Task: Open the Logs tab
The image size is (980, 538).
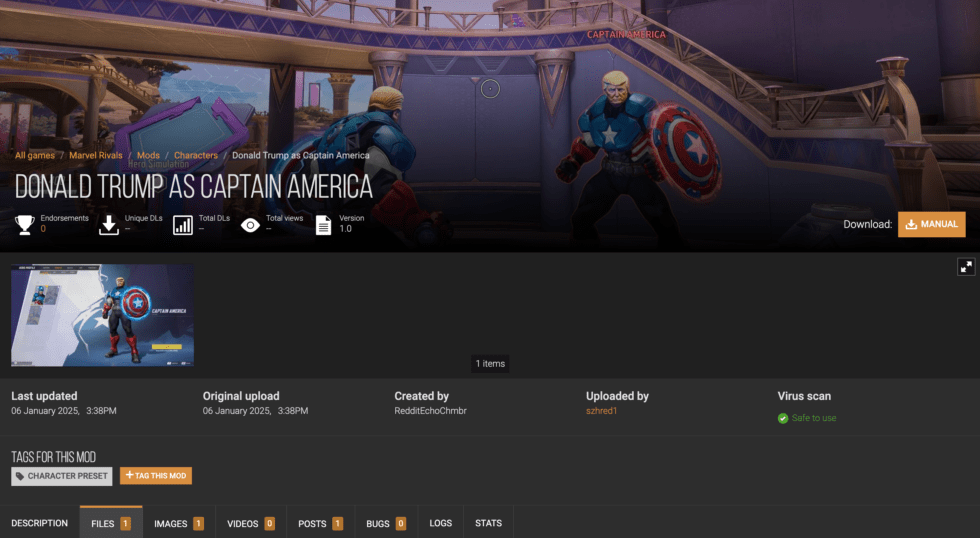Action: tap(441, 523)
